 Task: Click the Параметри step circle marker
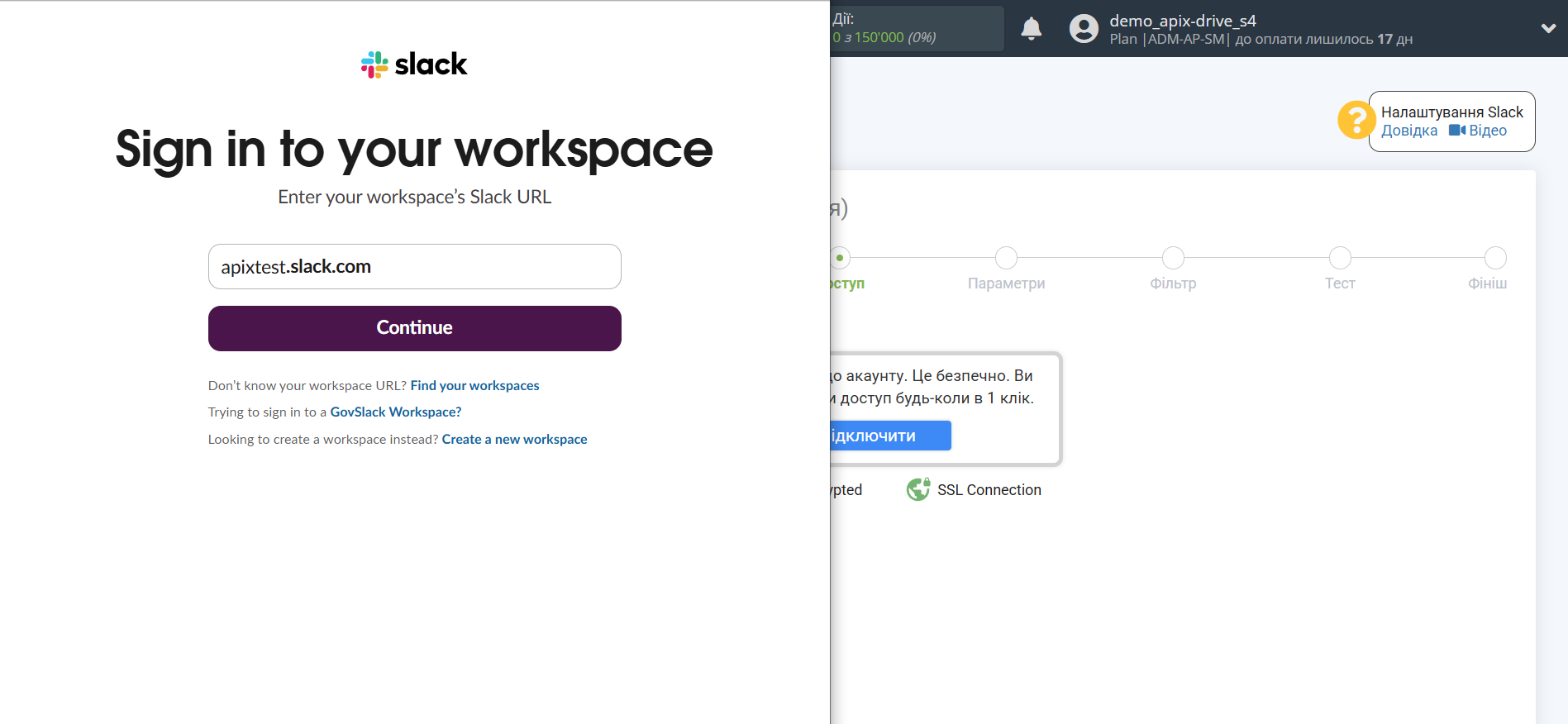tap(1006, 258)
